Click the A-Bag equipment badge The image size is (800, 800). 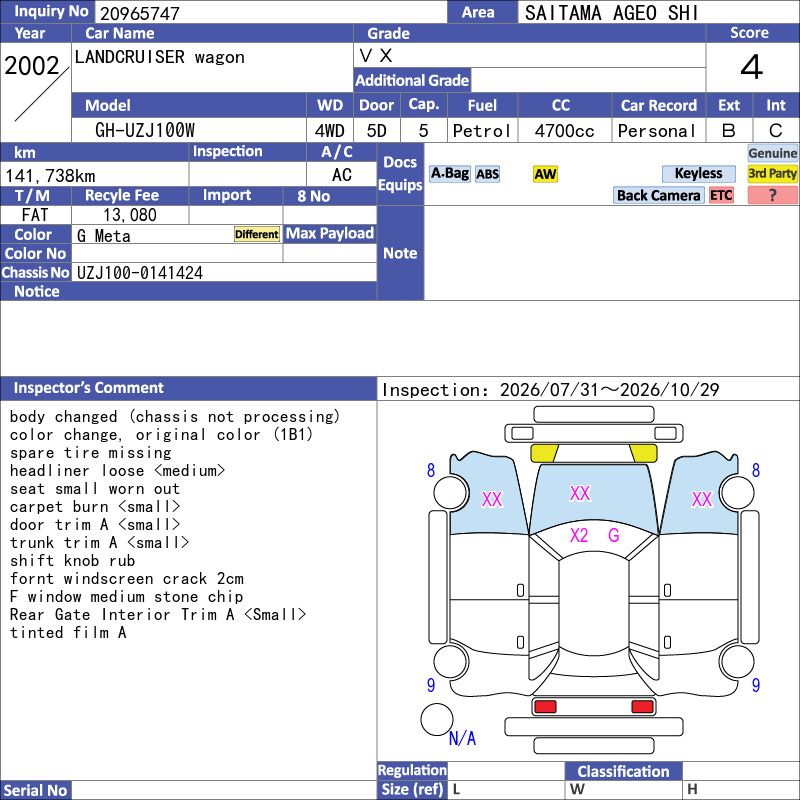point(449,173)
